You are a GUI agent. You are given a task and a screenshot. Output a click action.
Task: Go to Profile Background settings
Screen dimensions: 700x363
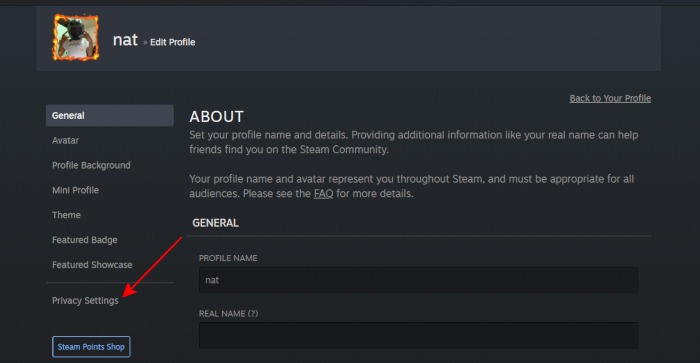(91, 165)
